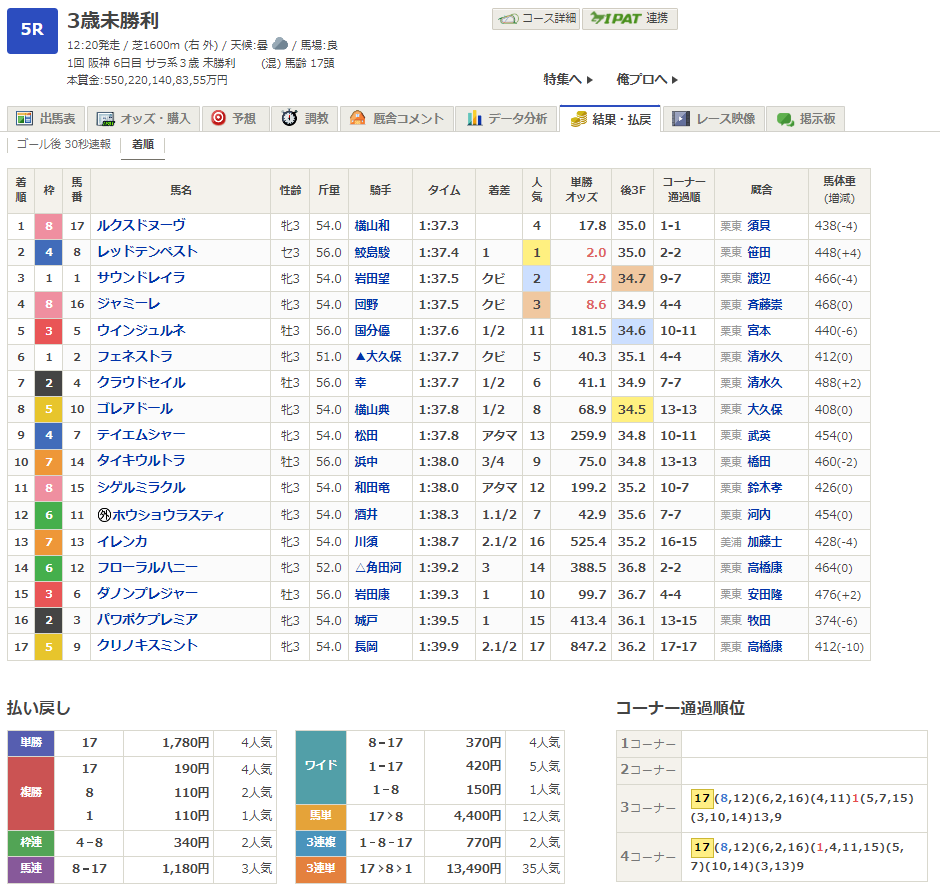The width and height of the screenshot is (940, 892).
Task: Open winning horse ルクスドヌーヴ's page
Action: [x=141, y=226]
